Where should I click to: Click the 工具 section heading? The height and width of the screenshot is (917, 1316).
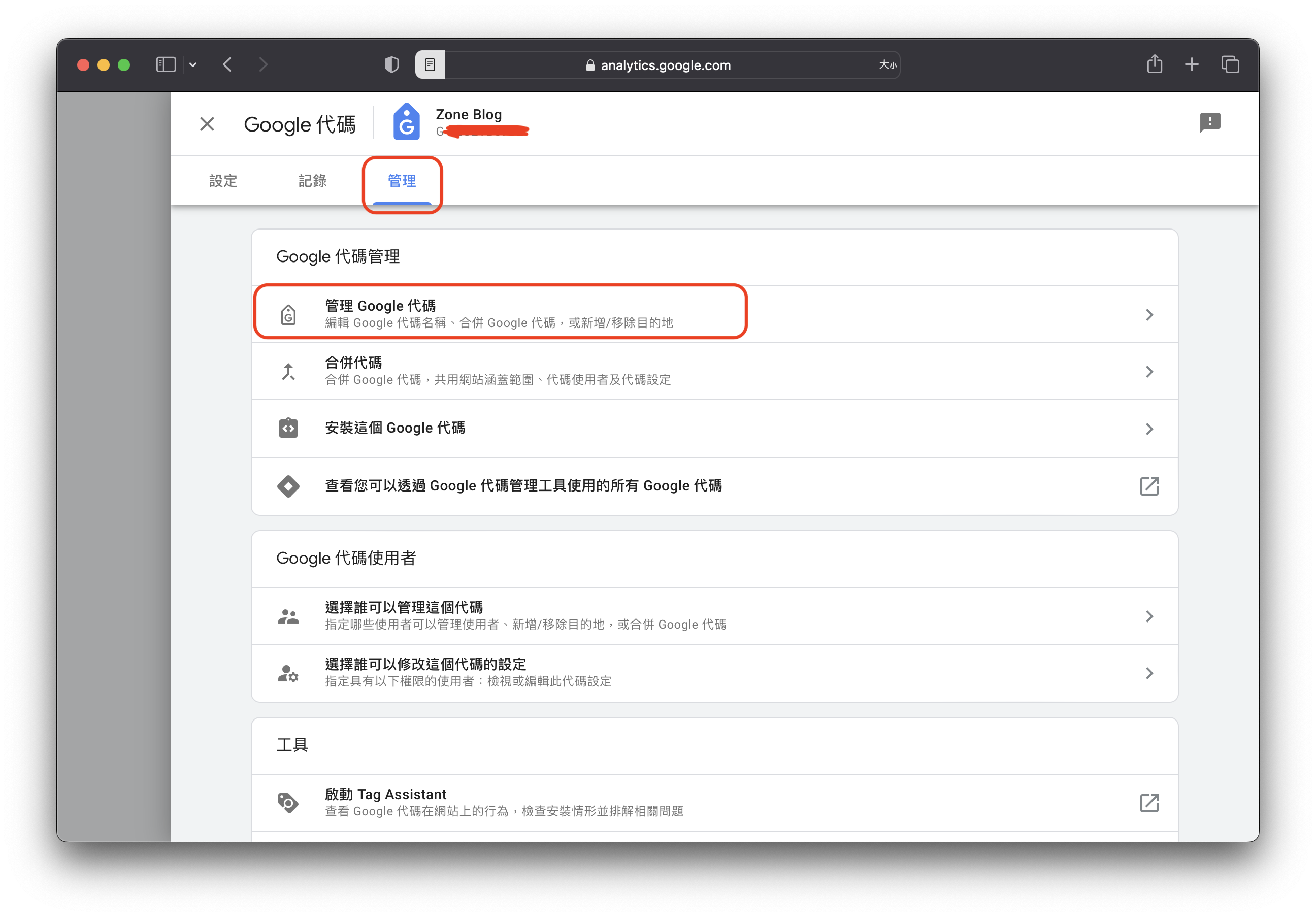click(x=292, y=745)
